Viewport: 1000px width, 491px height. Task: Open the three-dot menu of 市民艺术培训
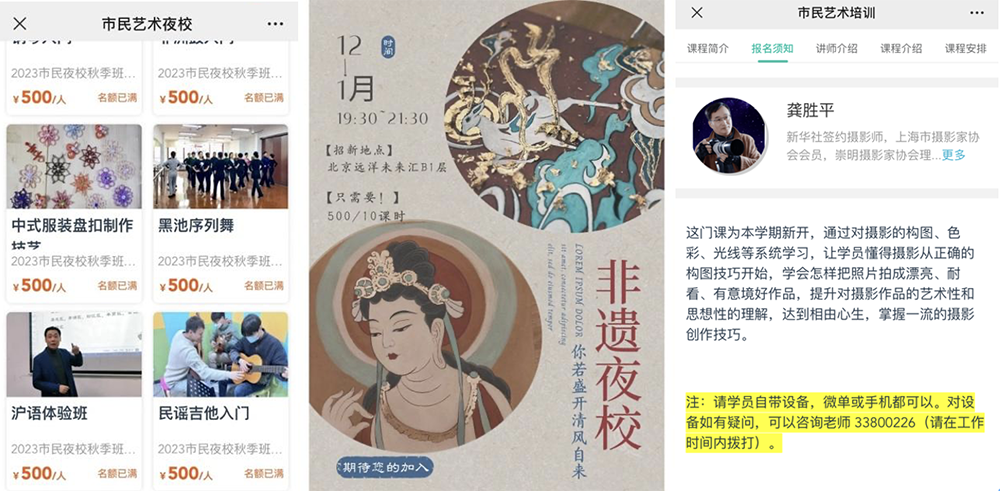[x=976, y=13]
